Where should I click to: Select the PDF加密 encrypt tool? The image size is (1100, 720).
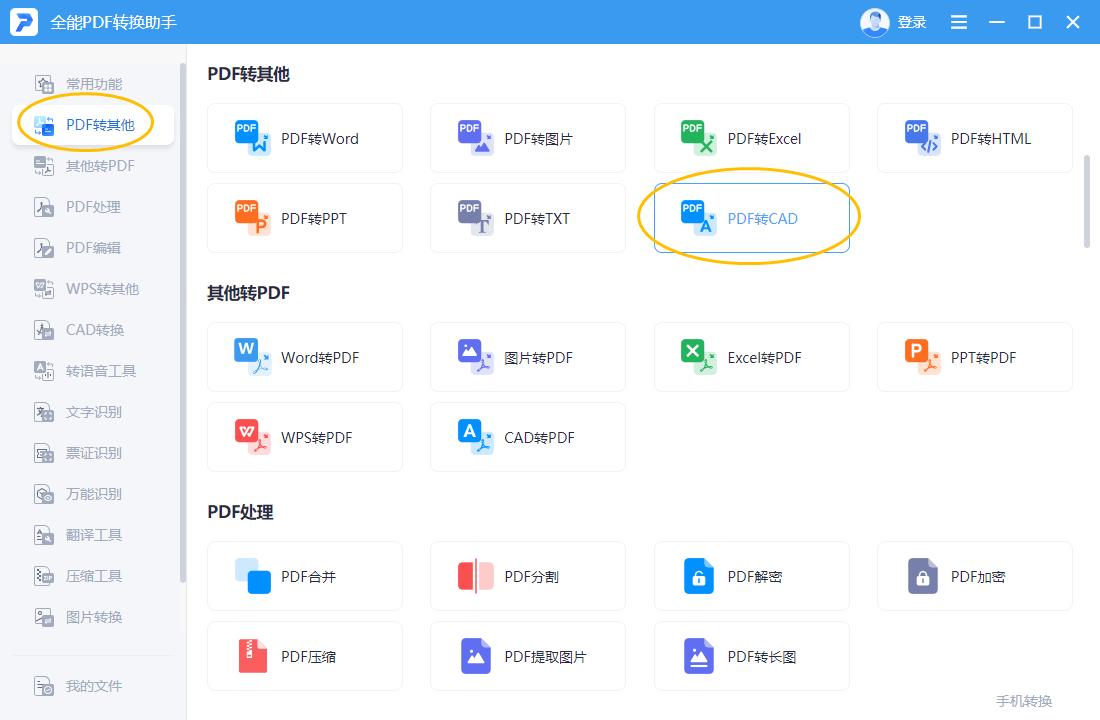click(x=974, y=576)
